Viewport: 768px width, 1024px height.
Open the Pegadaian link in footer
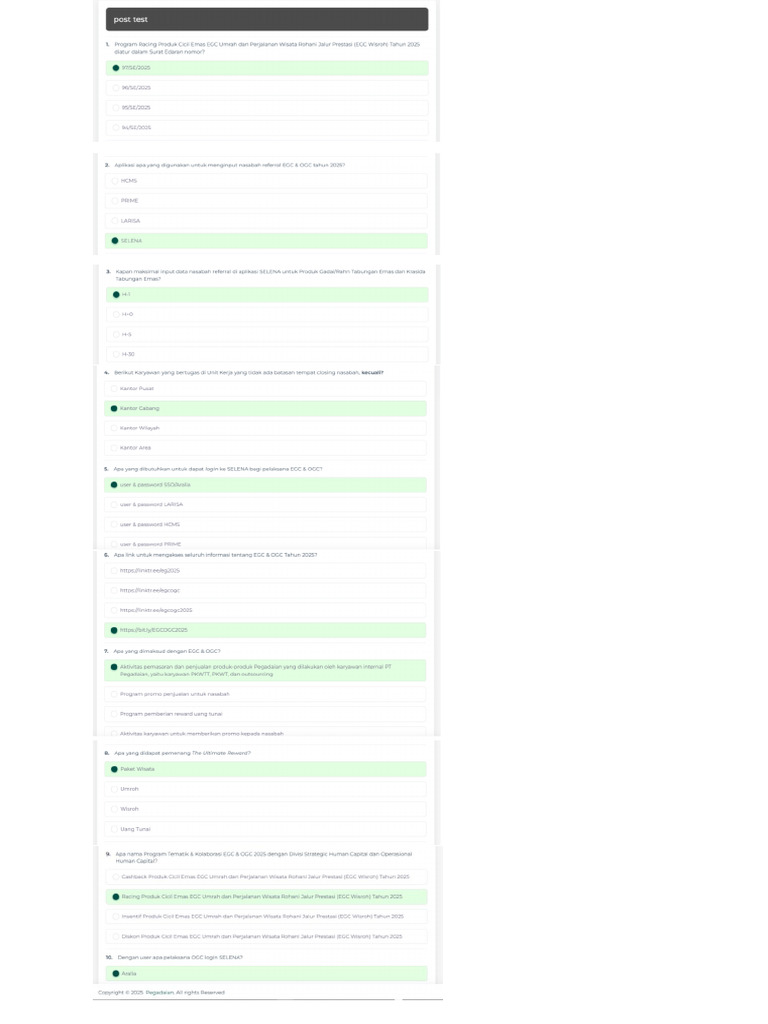coord(159,993)
